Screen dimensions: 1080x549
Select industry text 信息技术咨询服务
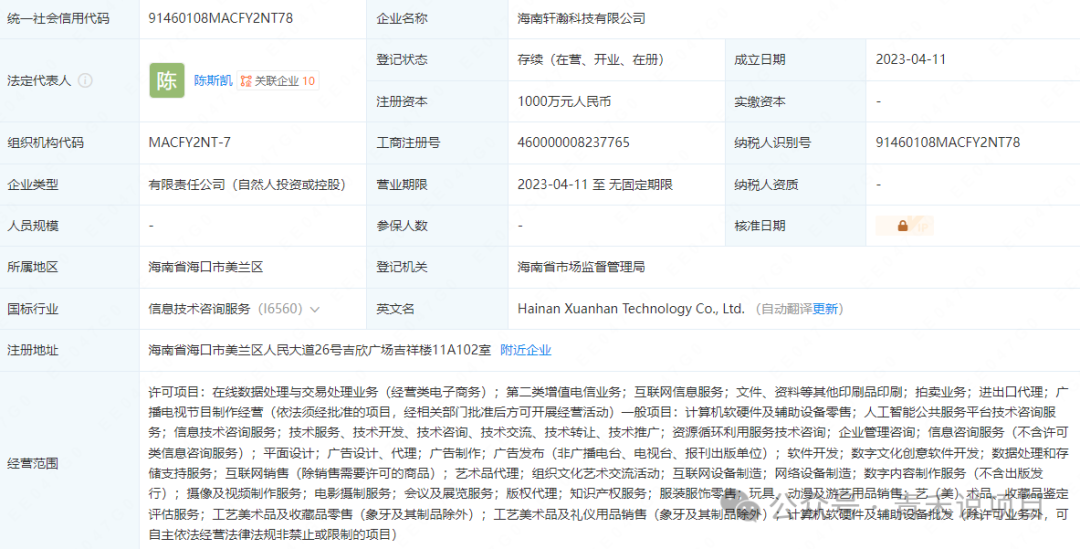pos(200,309)
